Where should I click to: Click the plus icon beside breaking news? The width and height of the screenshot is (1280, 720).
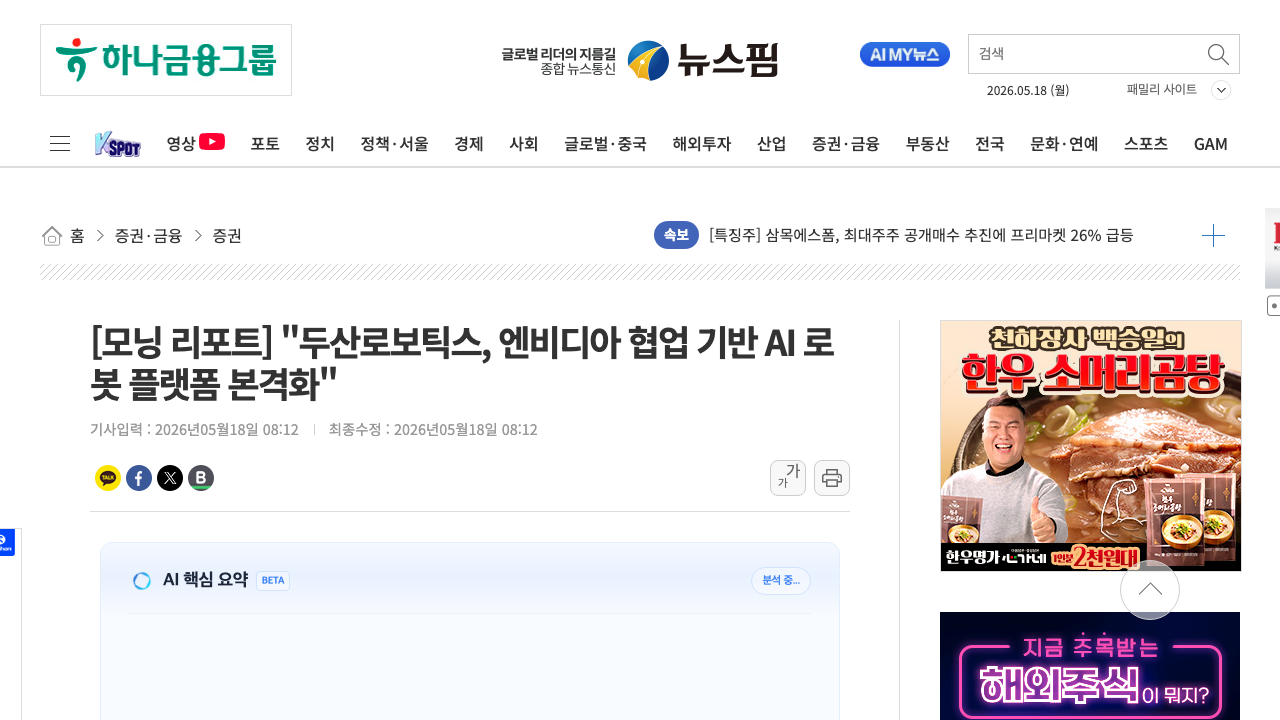click(1213, 236)
